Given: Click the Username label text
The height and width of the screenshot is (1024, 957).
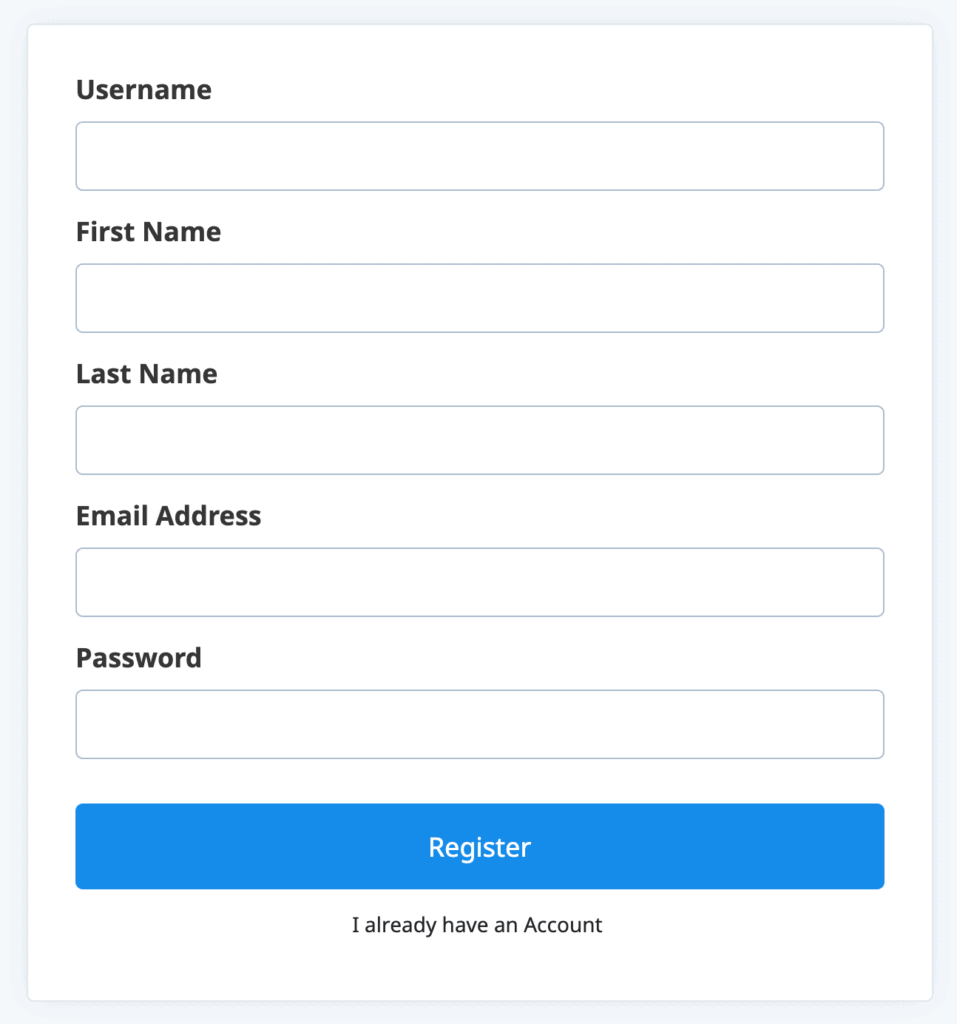Looking at the screenshot, I should 144,89.
